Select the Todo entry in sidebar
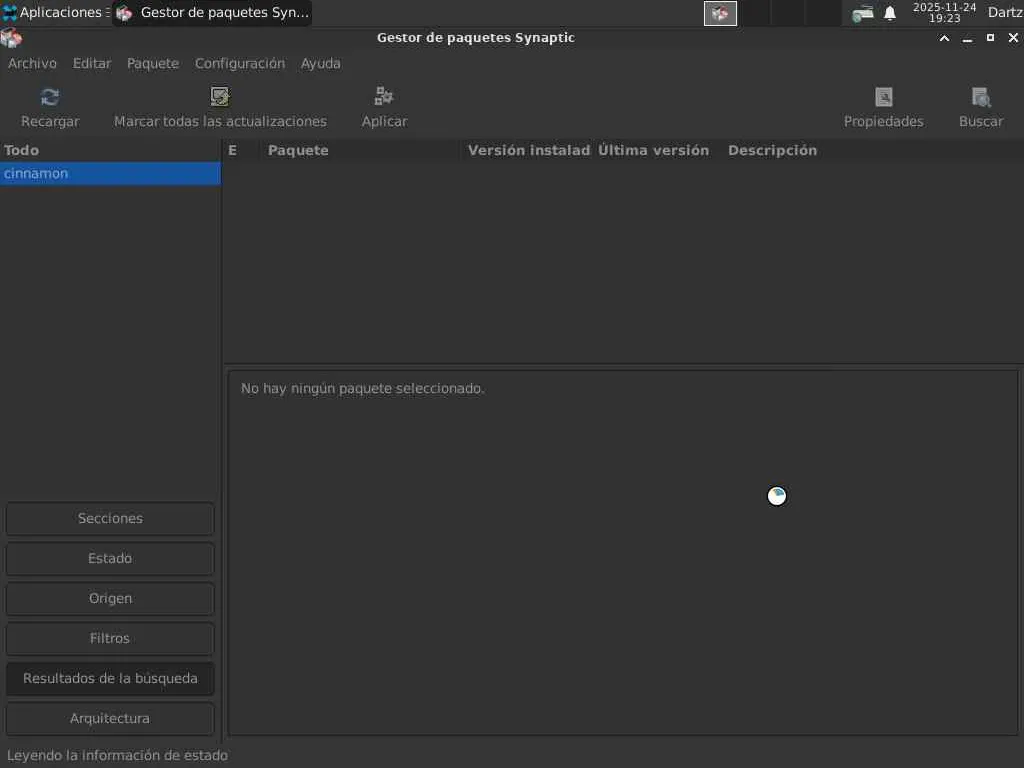 click(x=110, y=150)
